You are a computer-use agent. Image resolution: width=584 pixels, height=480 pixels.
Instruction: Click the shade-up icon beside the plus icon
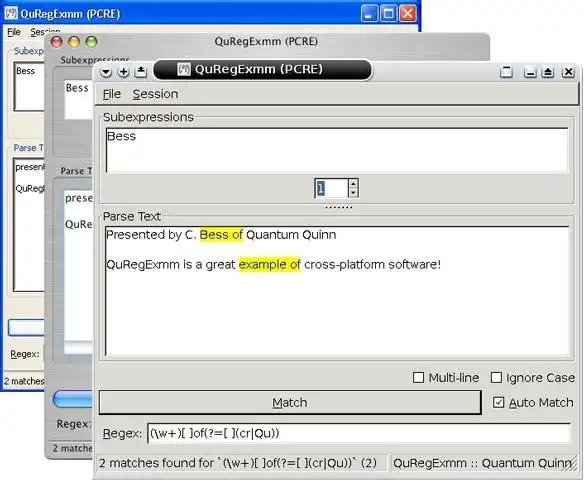[140, 71]
